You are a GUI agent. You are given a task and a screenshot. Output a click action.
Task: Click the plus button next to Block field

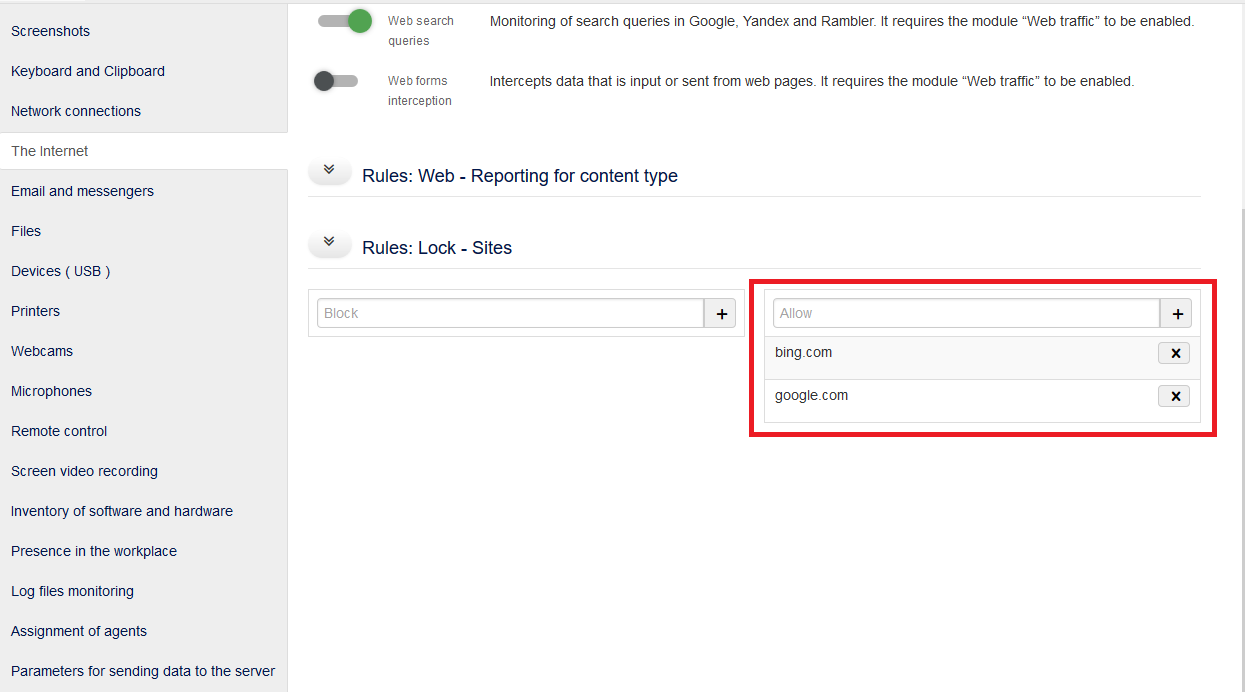coord(720,313)
